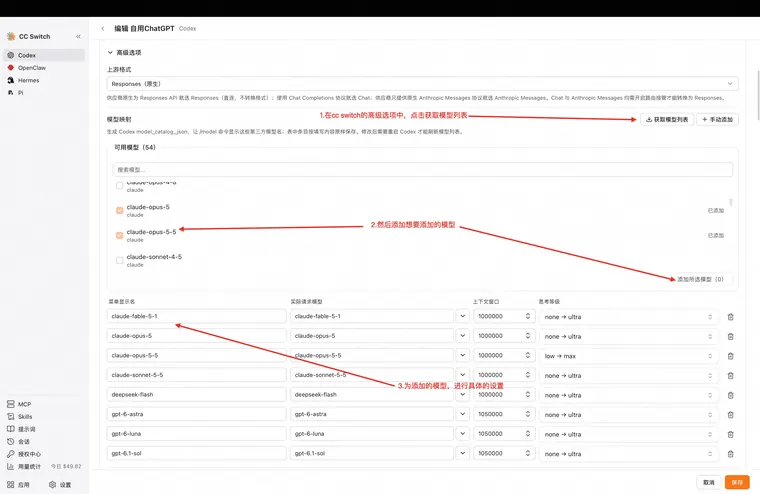Open model dropdown for gpt-6-astra row
This screenshot has width=760, height=494.
(462, 414)
